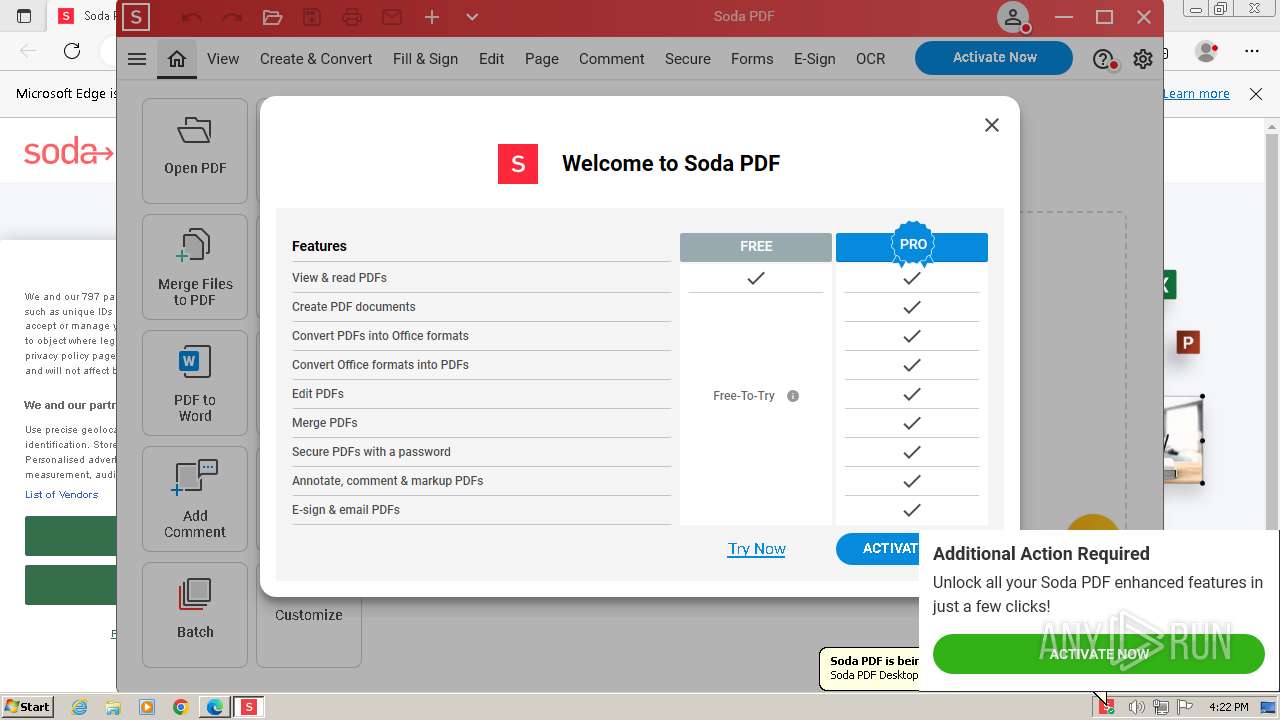Click the green ACTIVATE NOW notification button
Viewport: 1280px width, 720px height.
1099,654
